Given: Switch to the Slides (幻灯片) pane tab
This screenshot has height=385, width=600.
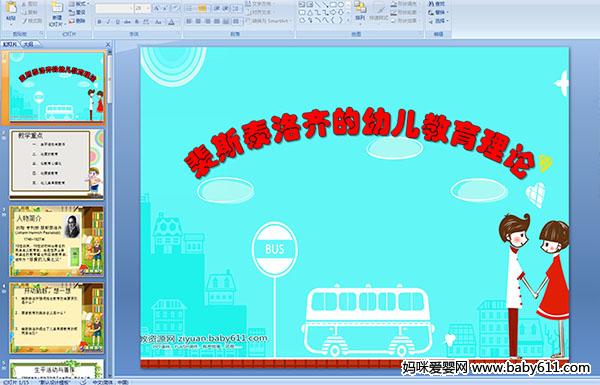Looking at the screenshot, I should click(x=10, y=44).
